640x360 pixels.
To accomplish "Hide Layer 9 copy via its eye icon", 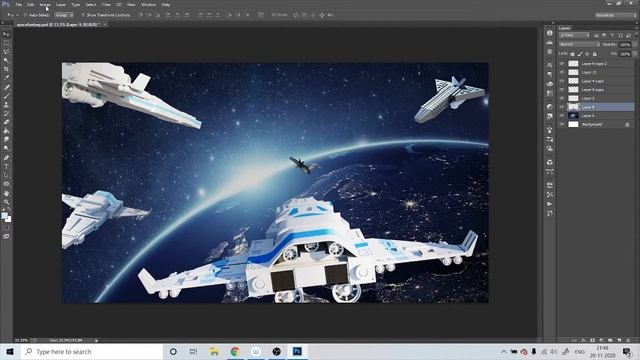I will (x=562, y=90).
